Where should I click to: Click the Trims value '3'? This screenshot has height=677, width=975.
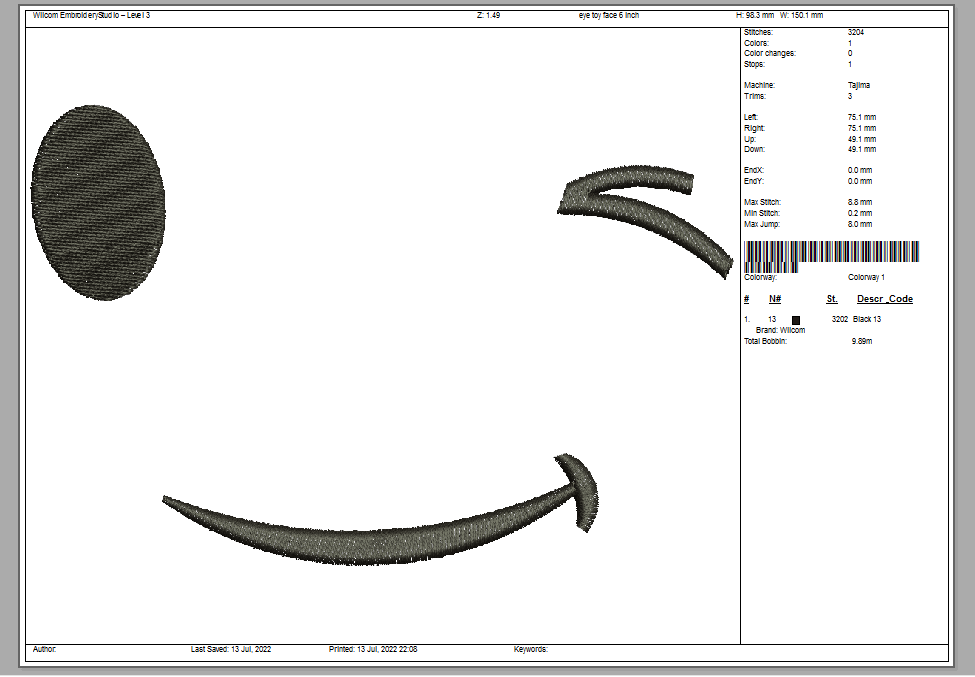coord(850,96)
